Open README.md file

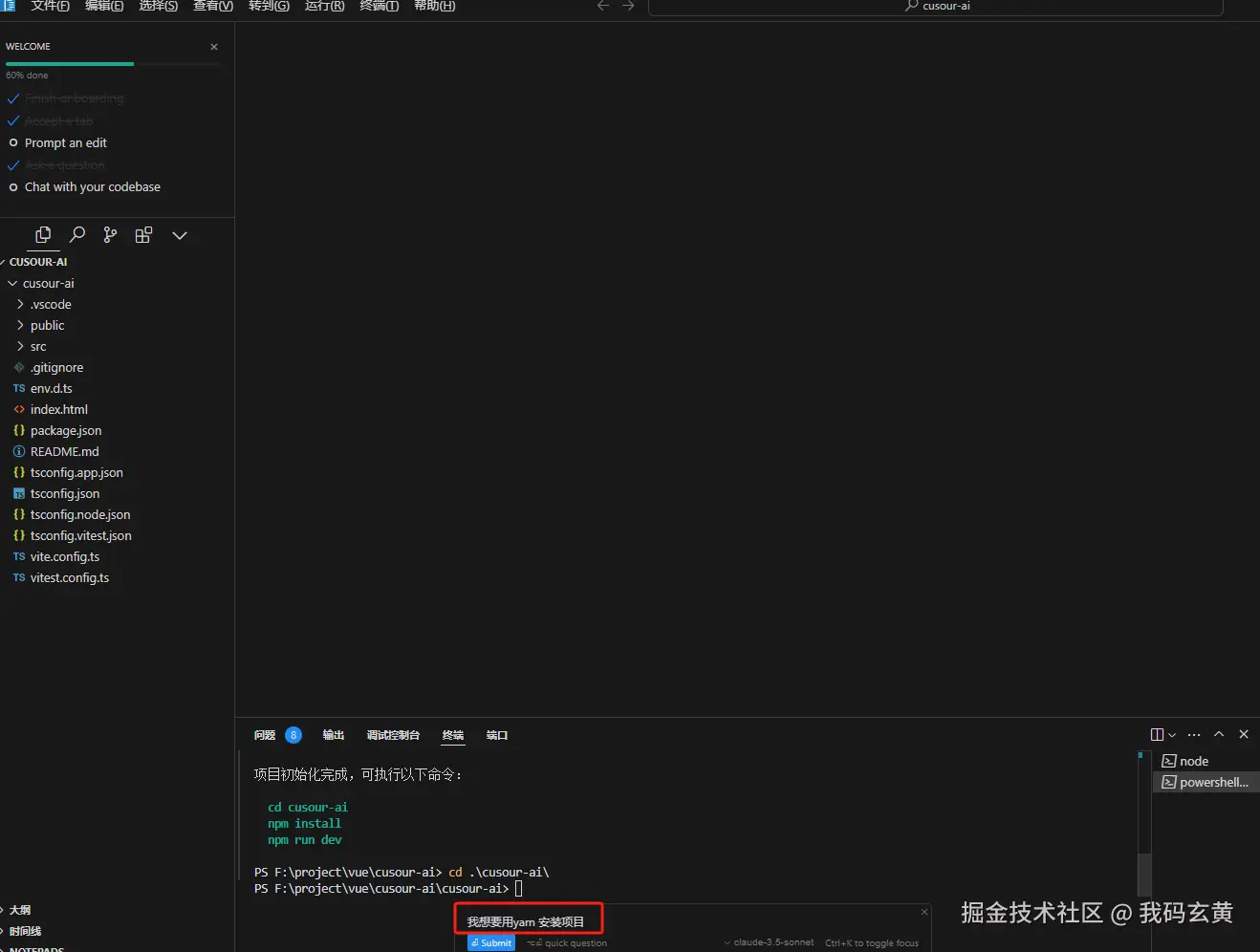click(64, 452)
